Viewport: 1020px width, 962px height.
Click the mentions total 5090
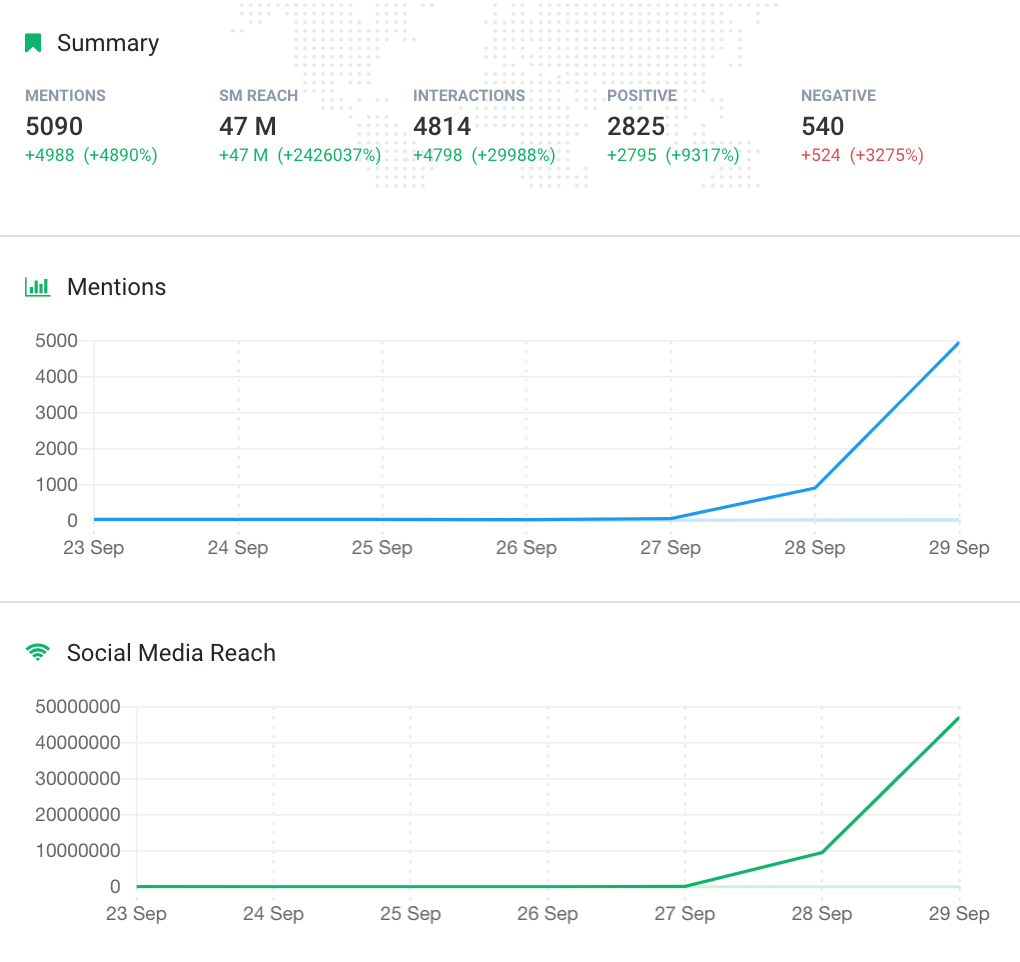[54, 126]
